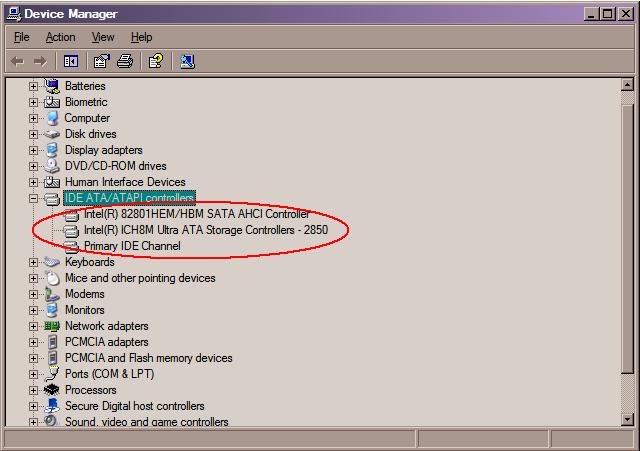The height and width of the screenshot is (451, 640).
Task: Select Intel 82801HEM/HBM SATA AHCI Controller
Action: pyautogui.click(x=197, y=214)
